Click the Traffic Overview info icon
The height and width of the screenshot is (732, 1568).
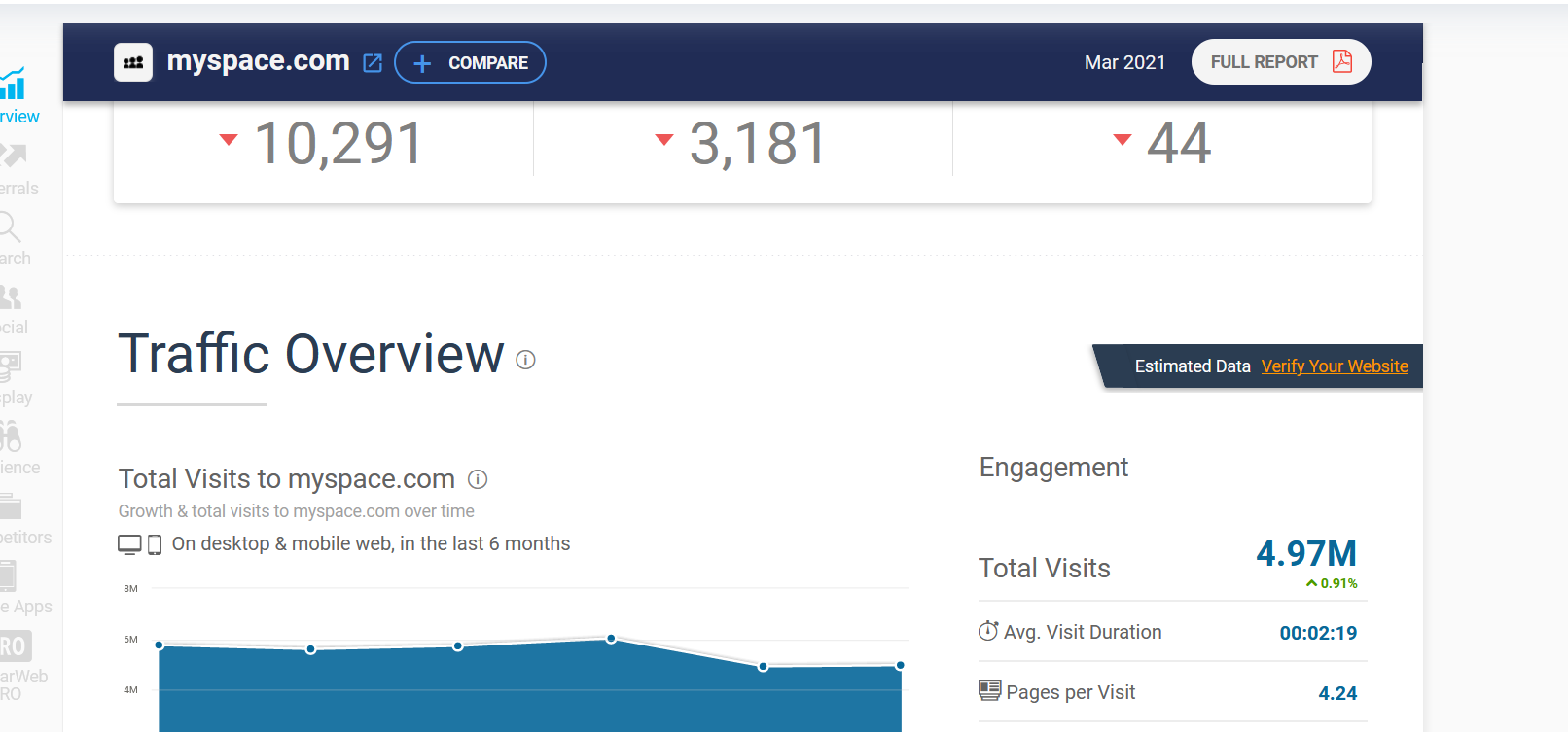[525, 360]
